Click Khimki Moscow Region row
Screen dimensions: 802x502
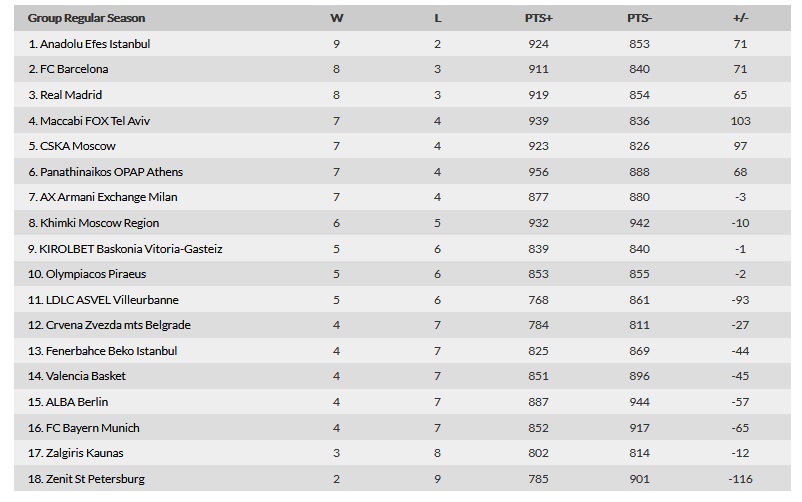[402, 223]
